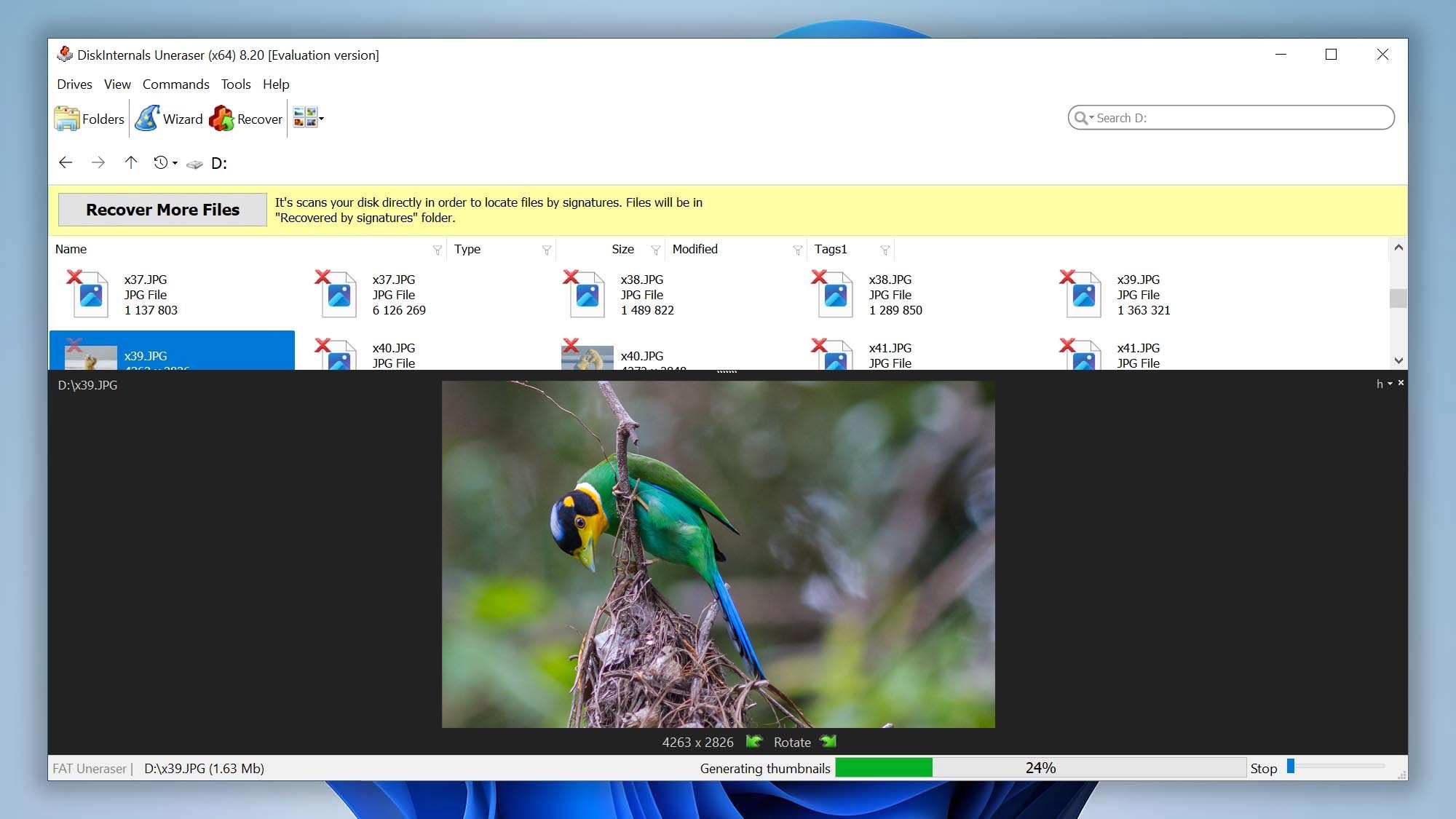
Task: Navigate back with the left arrow
Action: pos(66,163)
